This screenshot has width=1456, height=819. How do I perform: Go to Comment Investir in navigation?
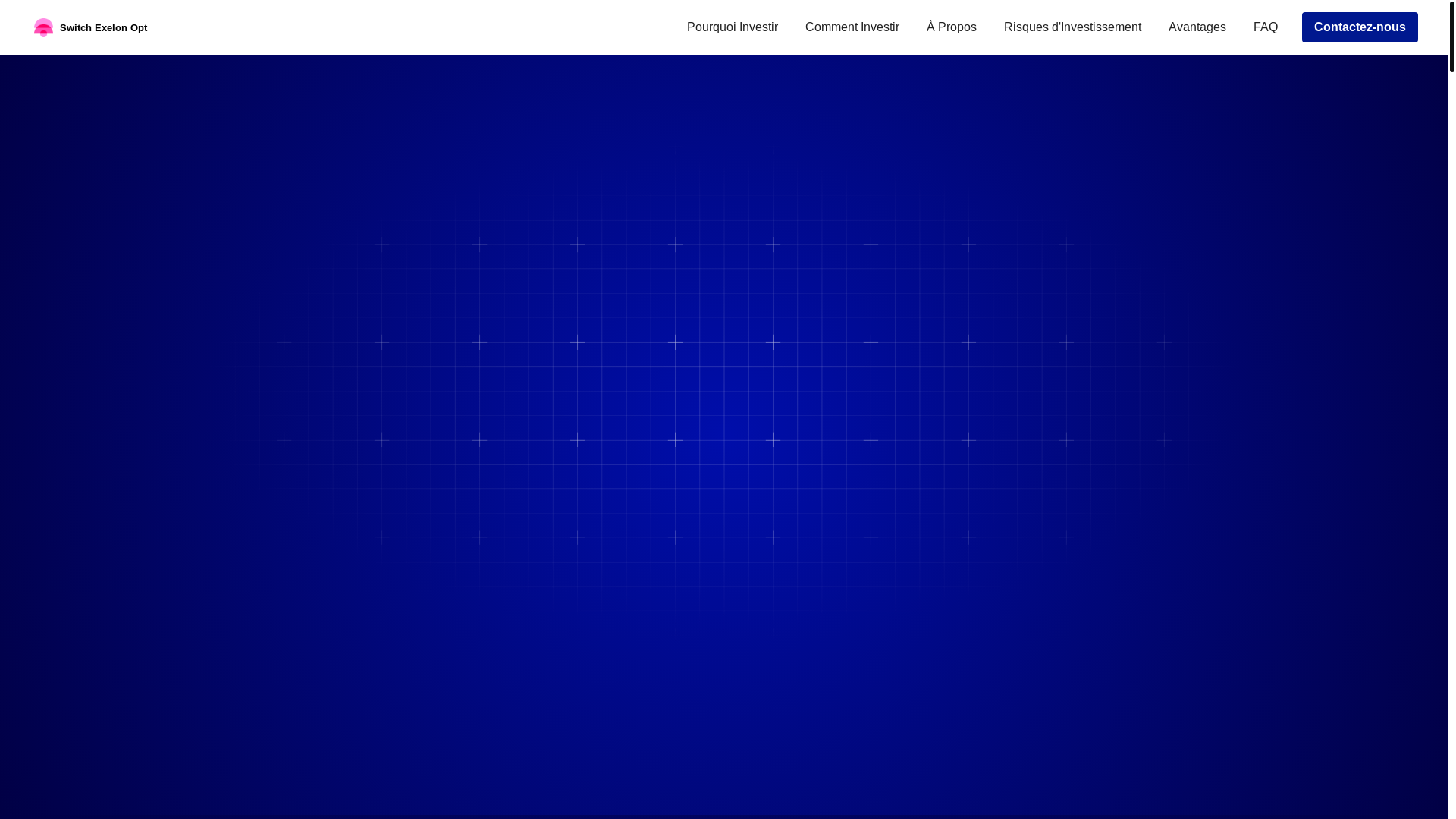pyautogui.click(x=852, y=27)
